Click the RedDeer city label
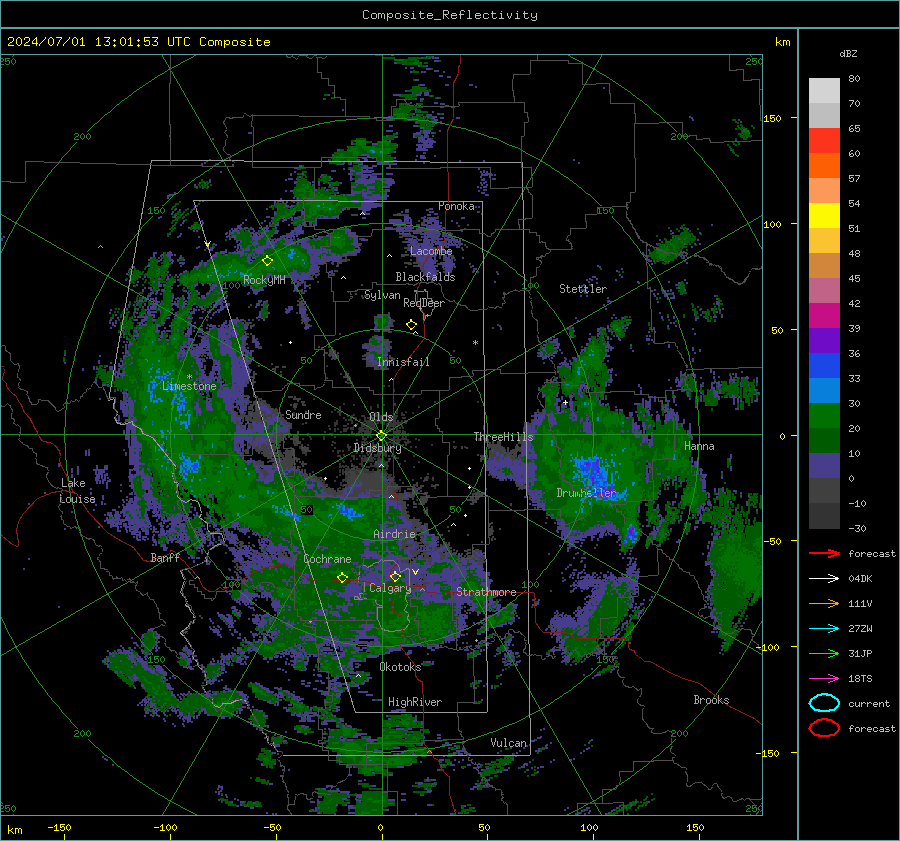This screenshot has width=900, height=841. click(x=424, y=303)
